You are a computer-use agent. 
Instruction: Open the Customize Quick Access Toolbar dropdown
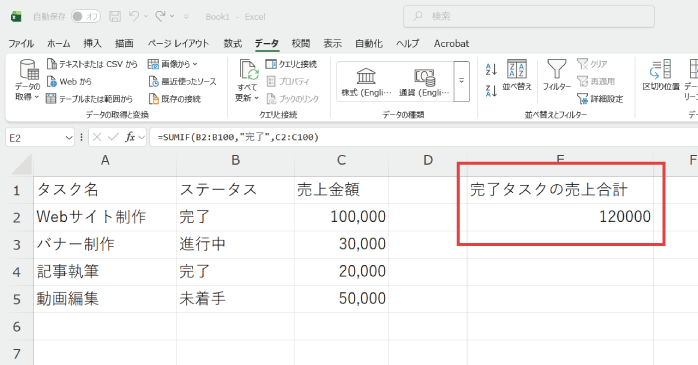click(x=186, y=17)
